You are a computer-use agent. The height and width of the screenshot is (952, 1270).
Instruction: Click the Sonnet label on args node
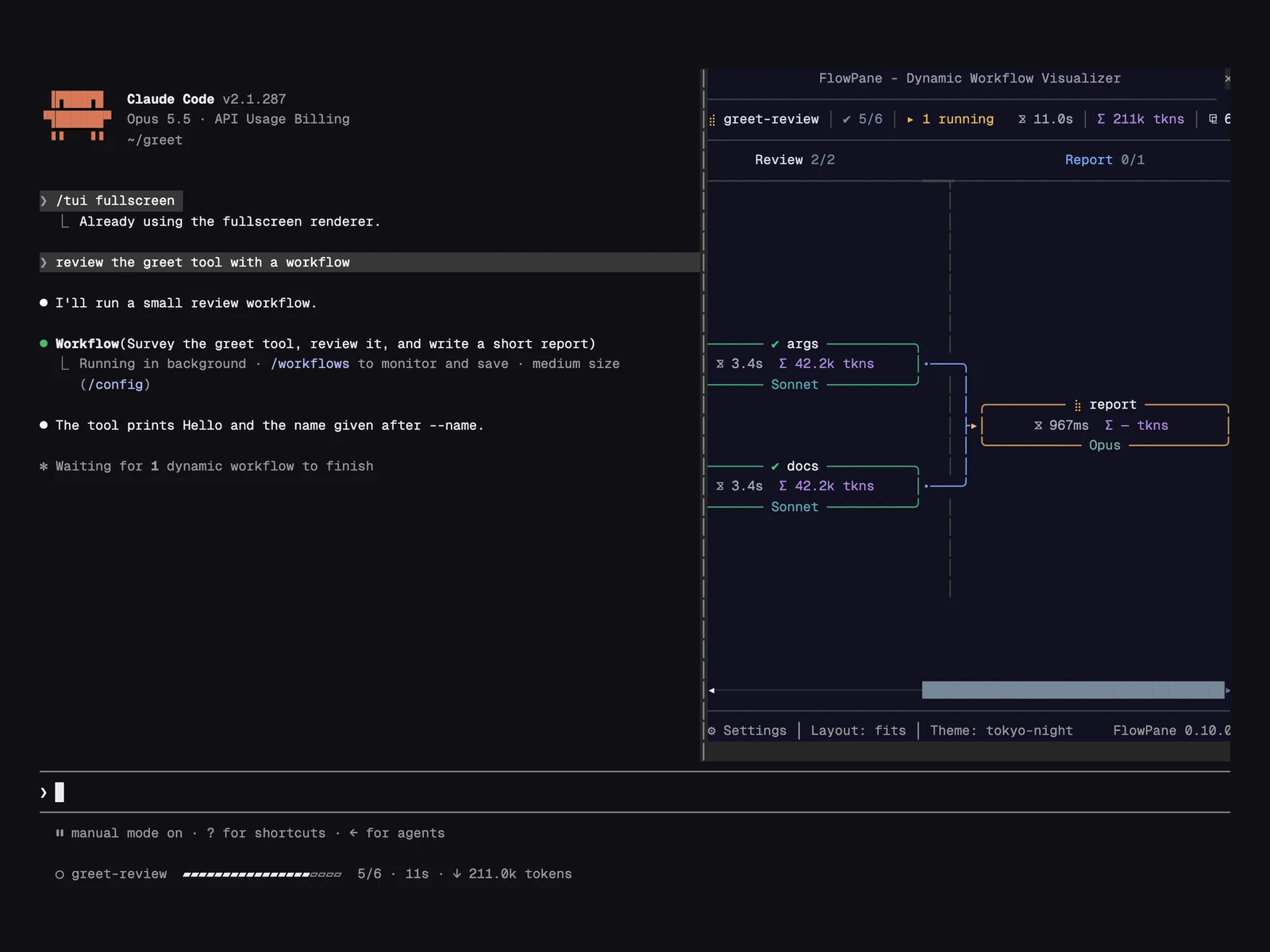click(795, 385)
